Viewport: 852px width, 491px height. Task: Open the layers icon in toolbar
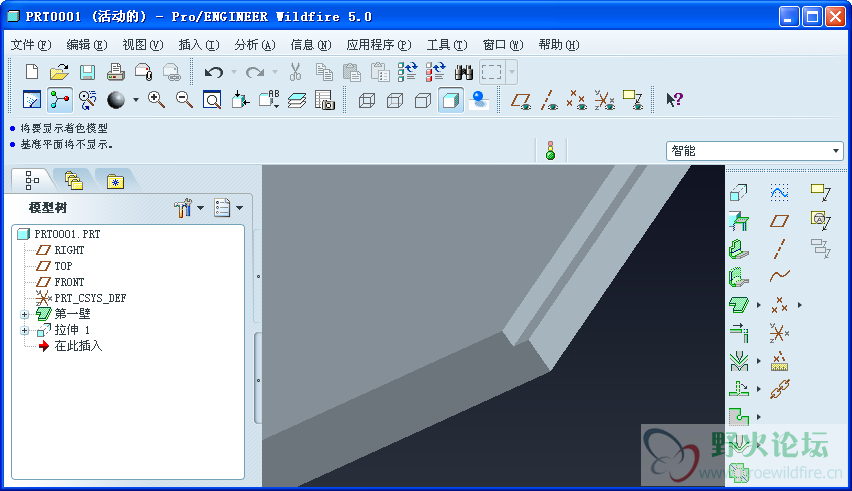tap(297, 100)
